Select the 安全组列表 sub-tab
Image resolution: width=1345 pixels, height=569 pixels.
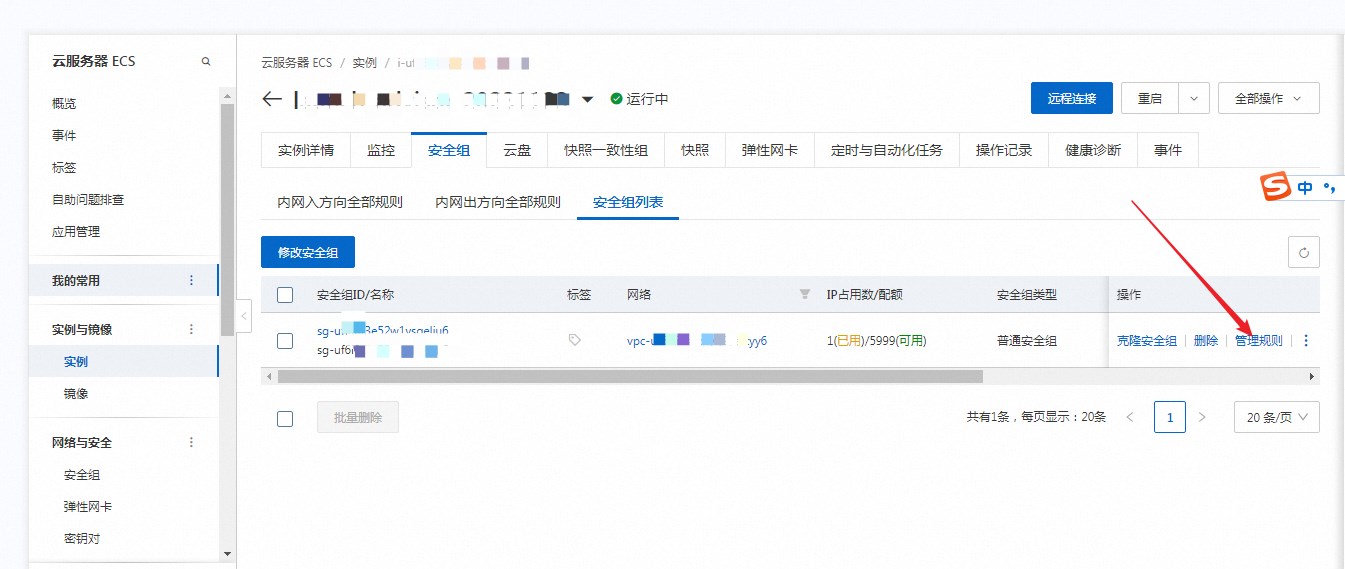(x=628, y=202)
